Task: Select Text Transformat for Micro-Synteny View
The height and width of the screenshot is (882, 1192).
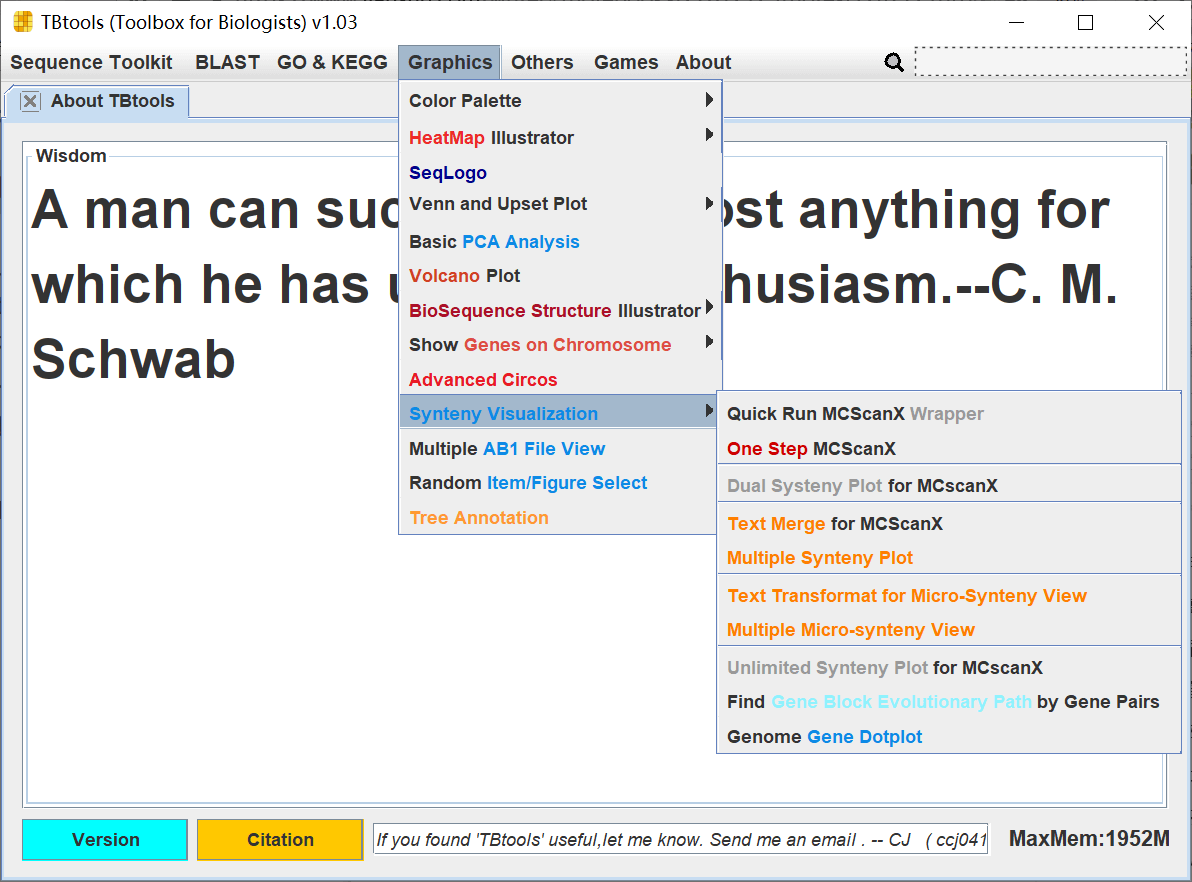Action: [949, 595]
